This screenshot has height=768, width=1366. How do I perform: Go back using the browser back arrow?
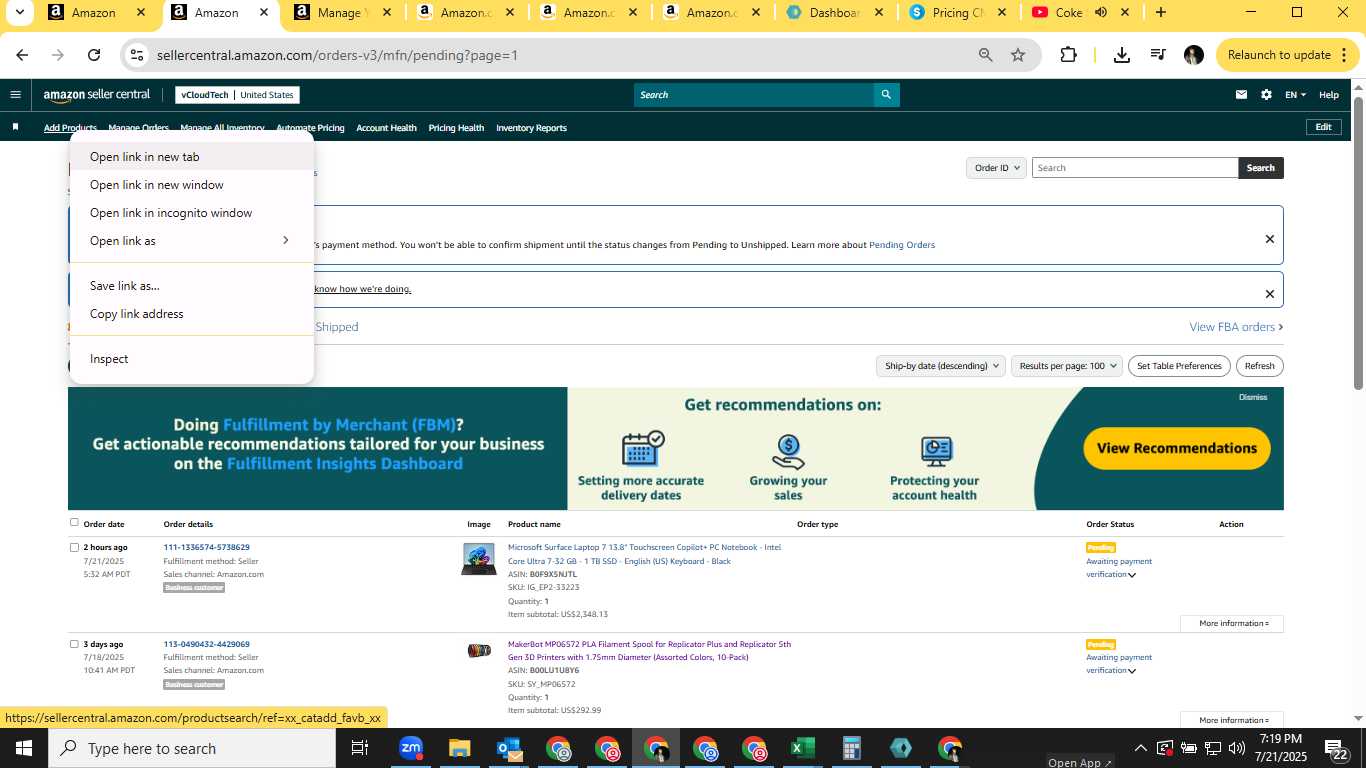[x=22, y=55]
